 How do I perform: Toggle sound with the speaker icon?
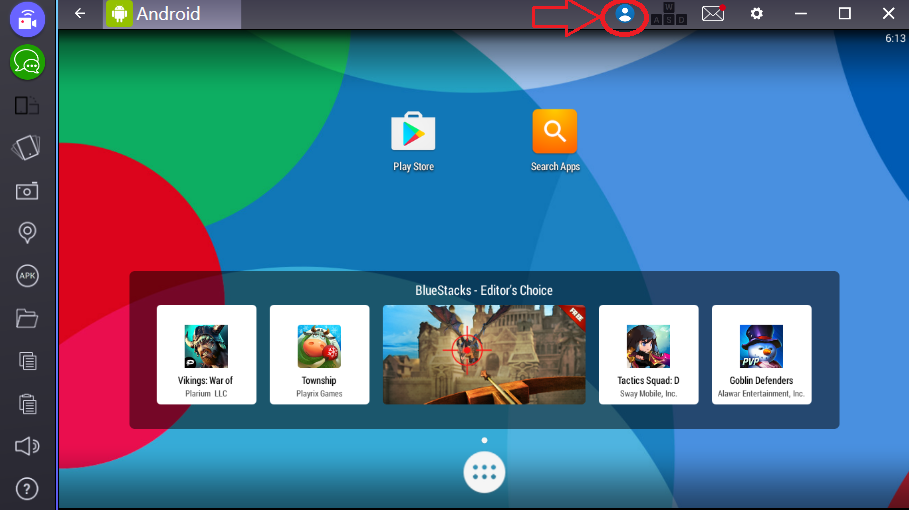[27, 446]
